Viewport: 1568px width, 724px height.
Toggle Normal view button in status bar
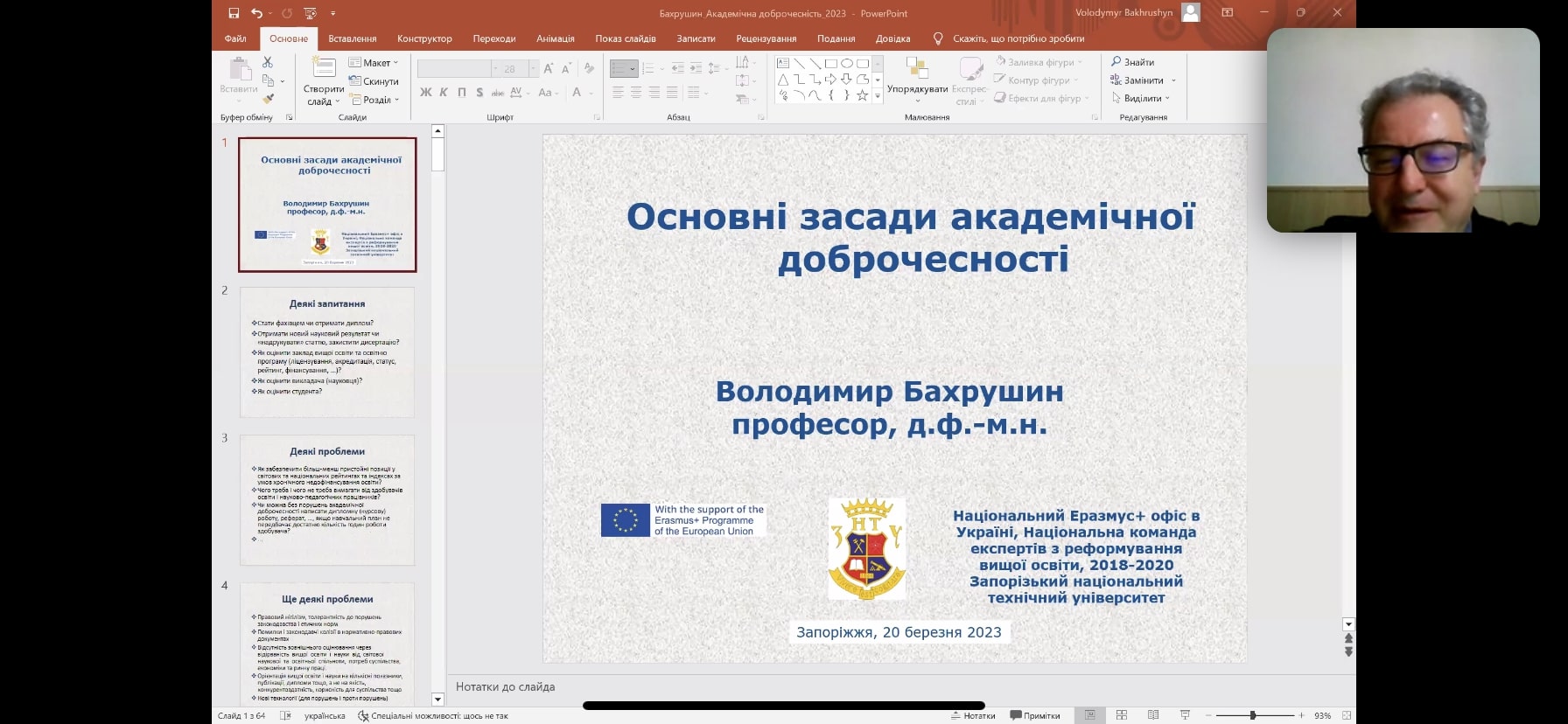pyautogui.click(x=1090, y=715)
